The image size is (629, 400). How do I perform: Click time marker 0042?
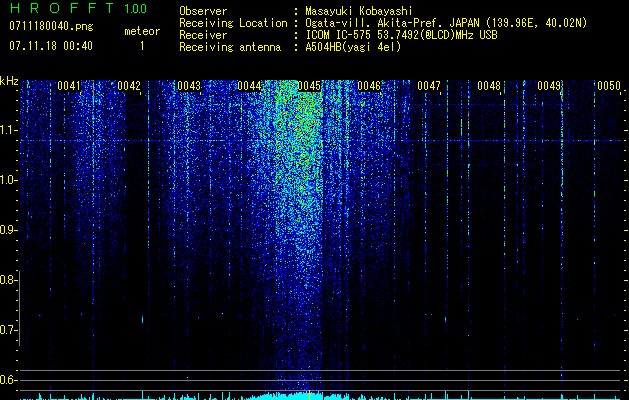coord(129,85)
